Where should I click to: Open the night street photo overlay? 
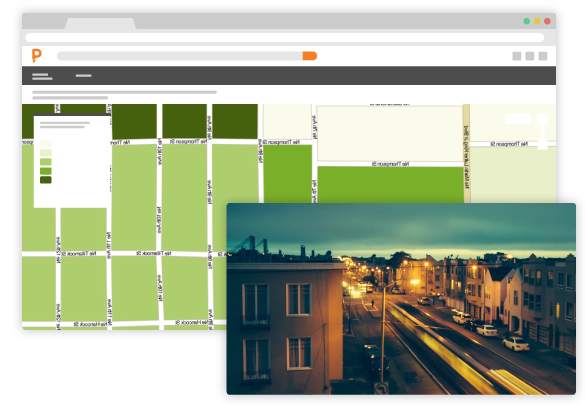(x=401, y=299)
